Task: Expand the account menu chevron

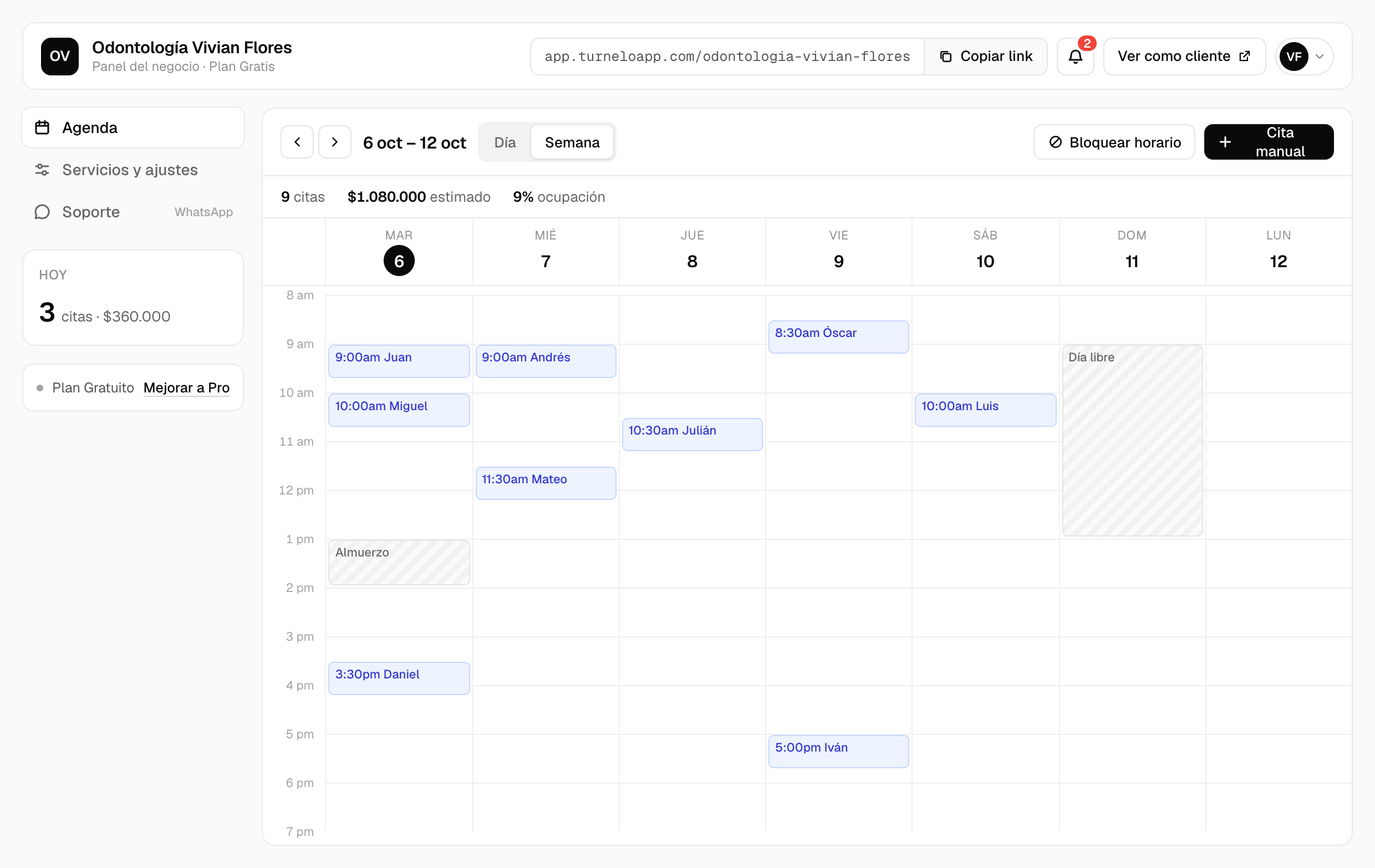Action: (1320, 56)
